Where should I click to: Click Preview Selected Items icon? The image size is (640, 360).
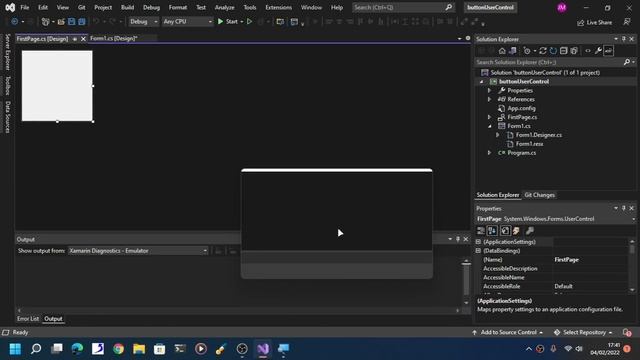(609, 51)
